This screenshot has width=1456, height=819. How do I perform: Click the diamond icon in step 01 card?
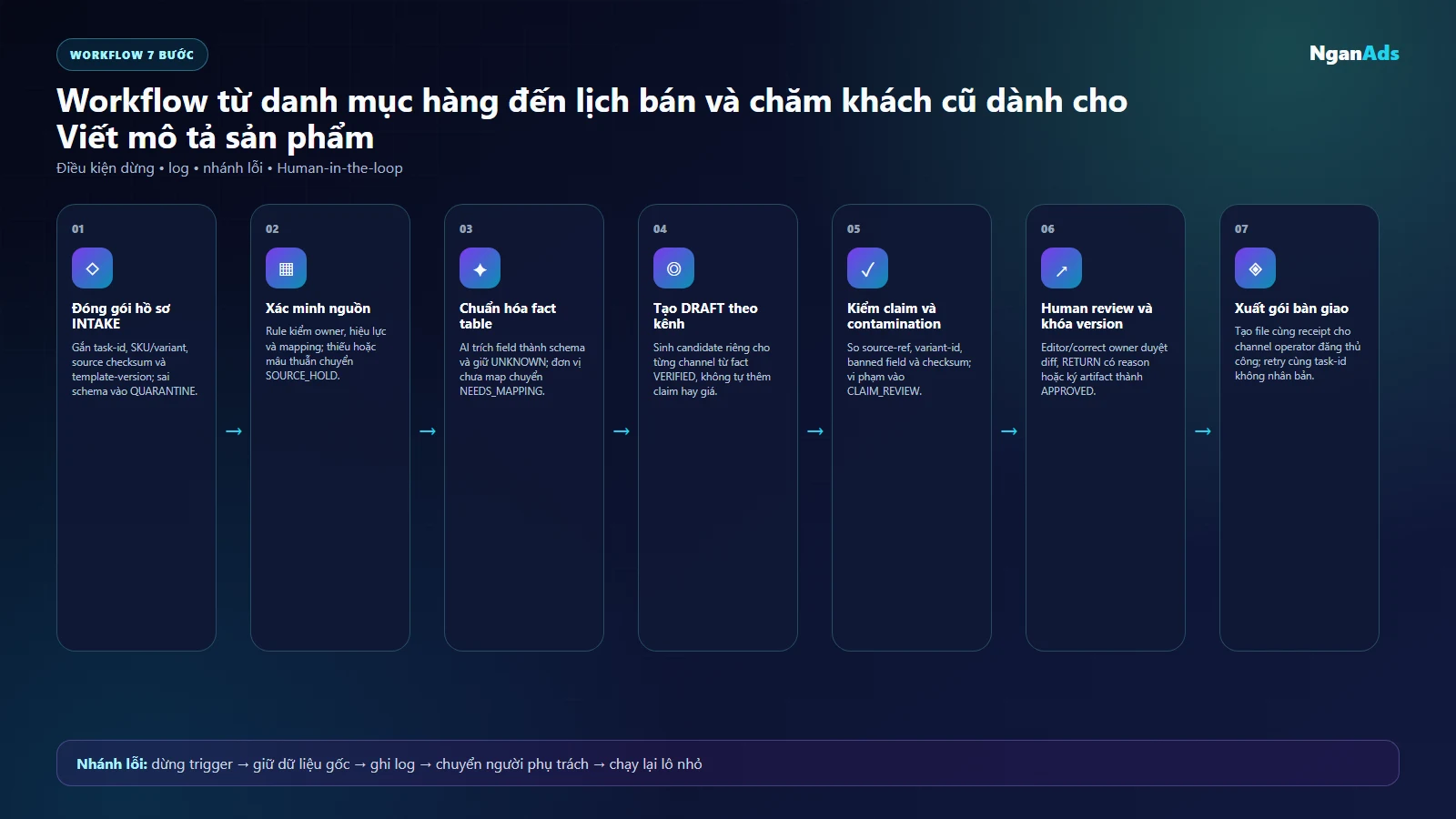coord(92,268)
